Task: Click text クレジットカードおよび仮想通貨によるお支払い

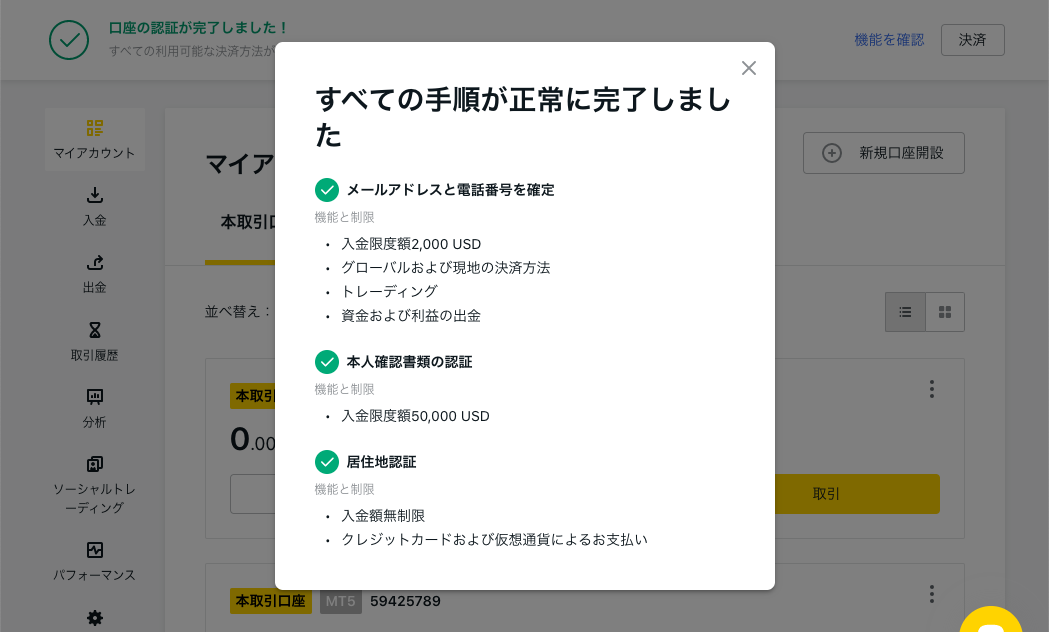Action: pos(494,540)
